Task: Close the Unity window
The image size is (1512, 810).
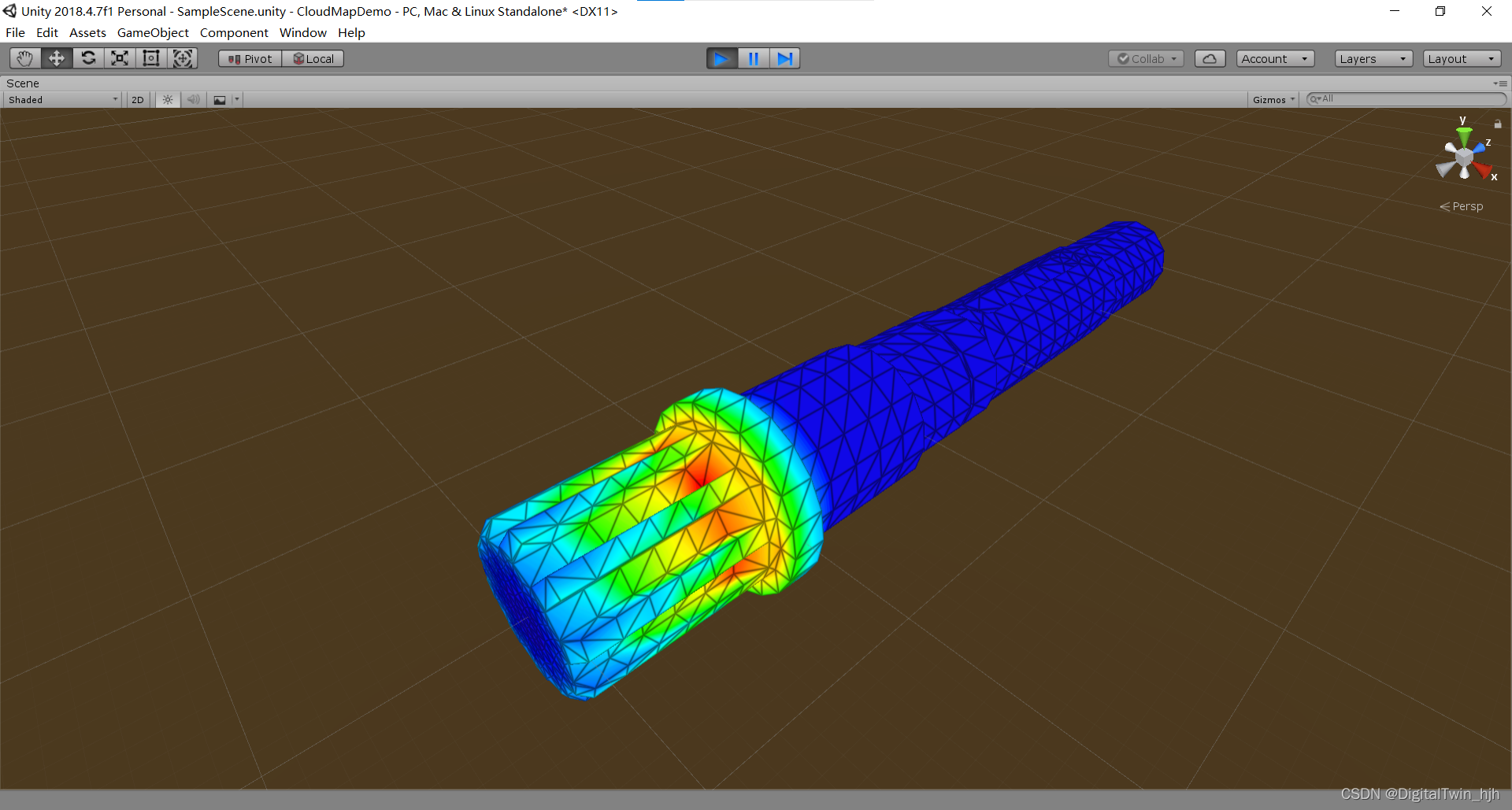Action: point(1487,11)
